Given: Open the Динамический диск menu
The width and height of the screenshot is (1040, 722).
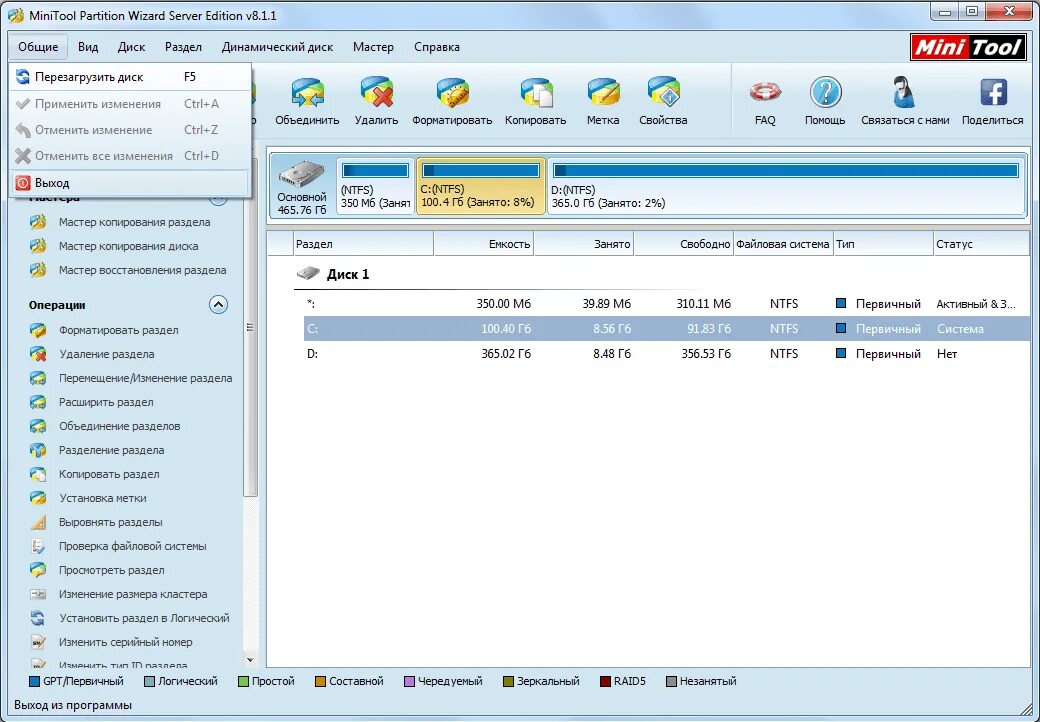Looking at the screenshot, I should pyautogui.click(x=277, y=47).
